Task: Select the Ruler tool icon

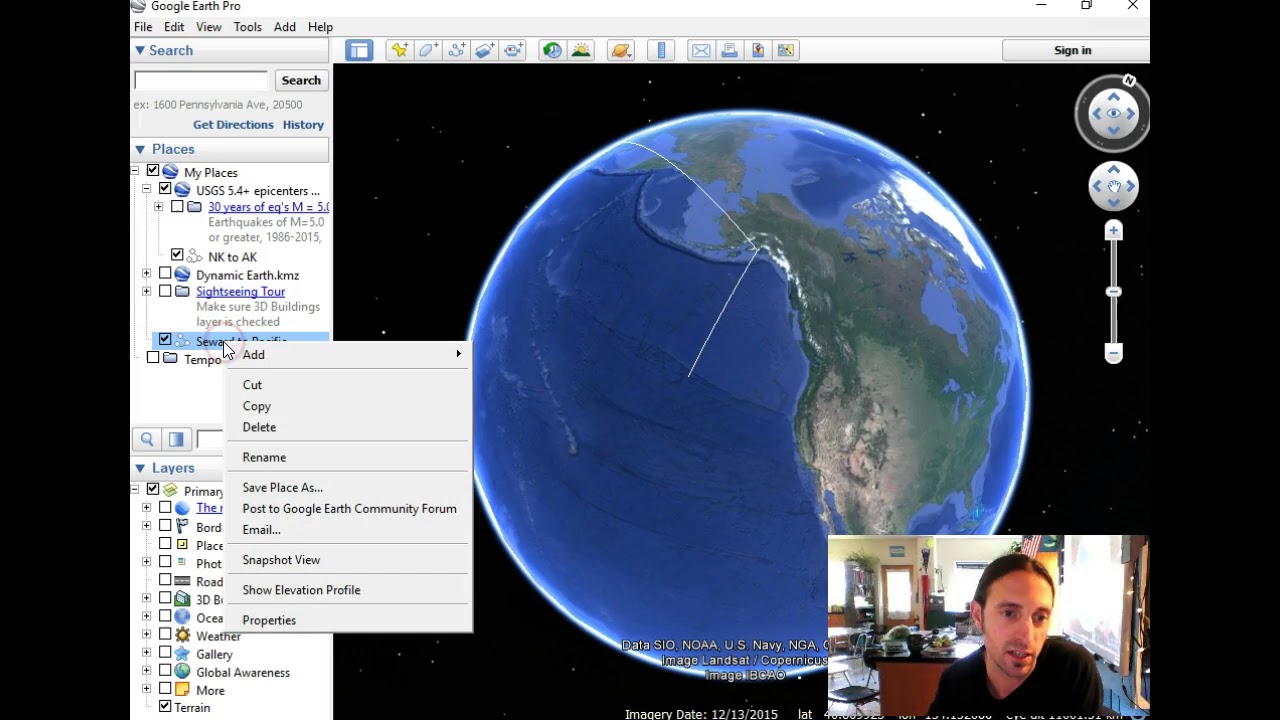Action: click(x=661, y=50)
